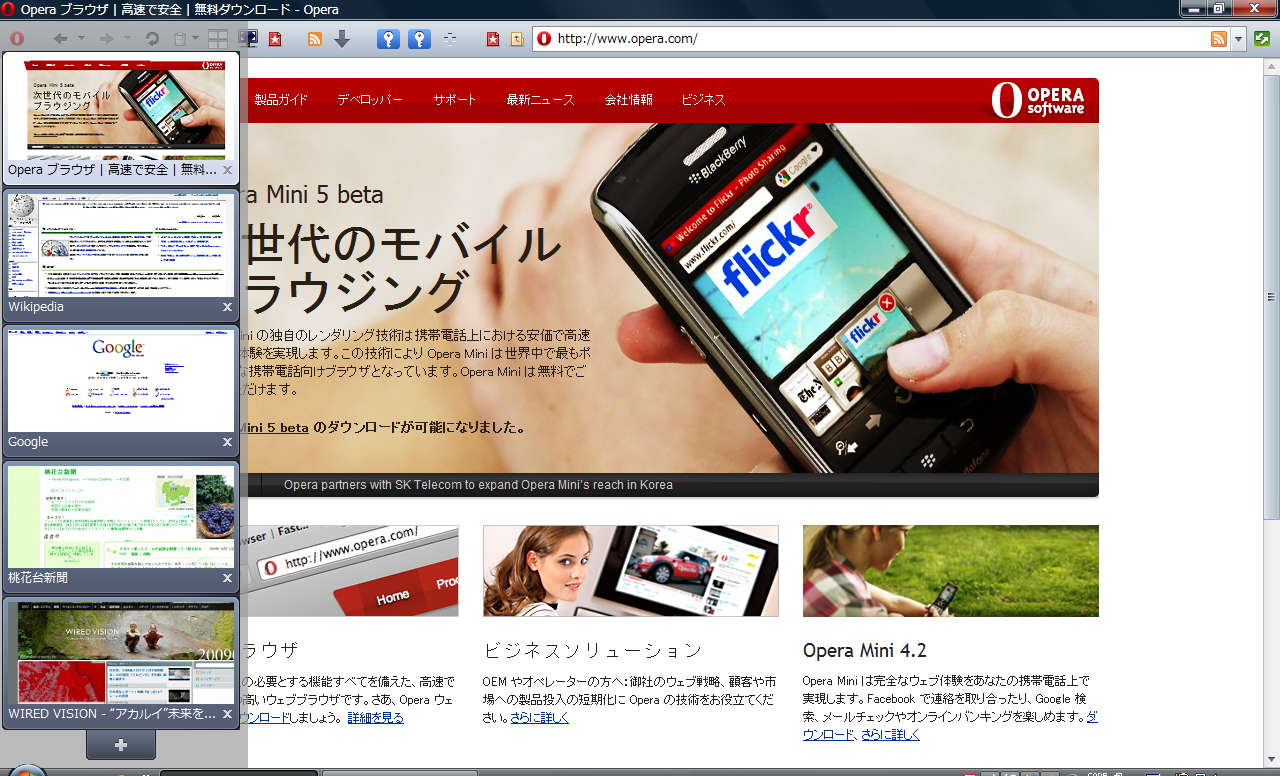Click the first blue key wand icon
1280x776 pixels.
tap(388, 39)
